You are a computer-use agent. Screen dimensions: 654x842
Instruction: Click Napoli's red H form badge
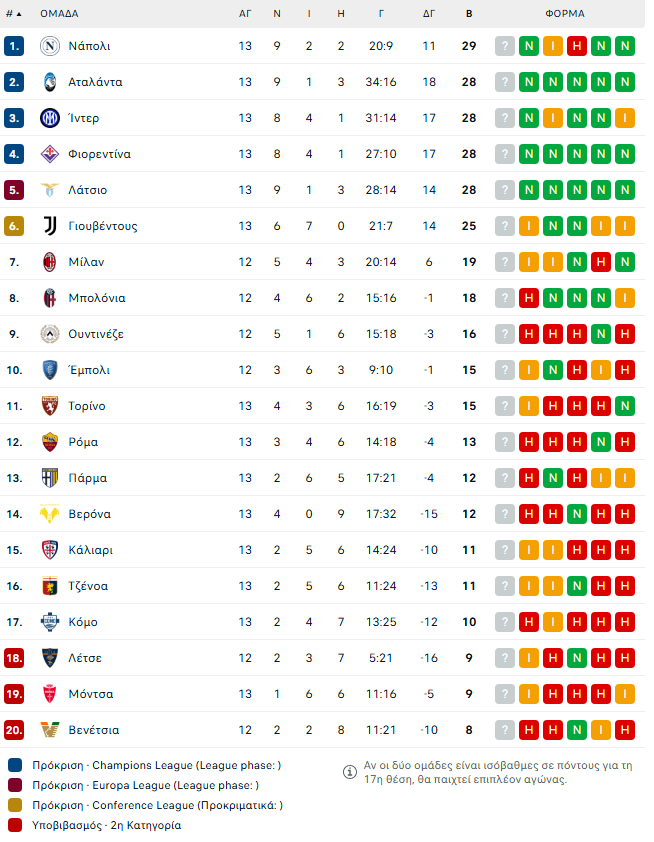[x=577, y=46]
